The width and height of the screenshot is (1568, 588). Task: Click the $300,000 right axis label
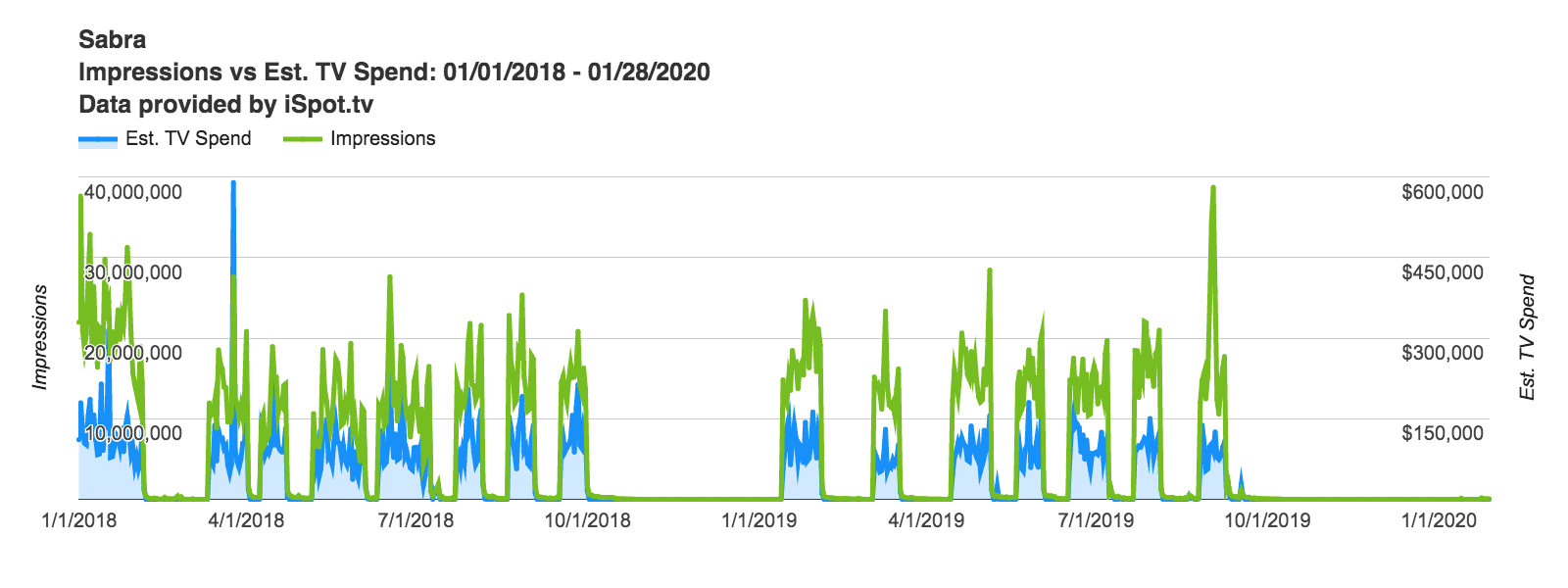pyautogui.click(x=1443, y=353)
